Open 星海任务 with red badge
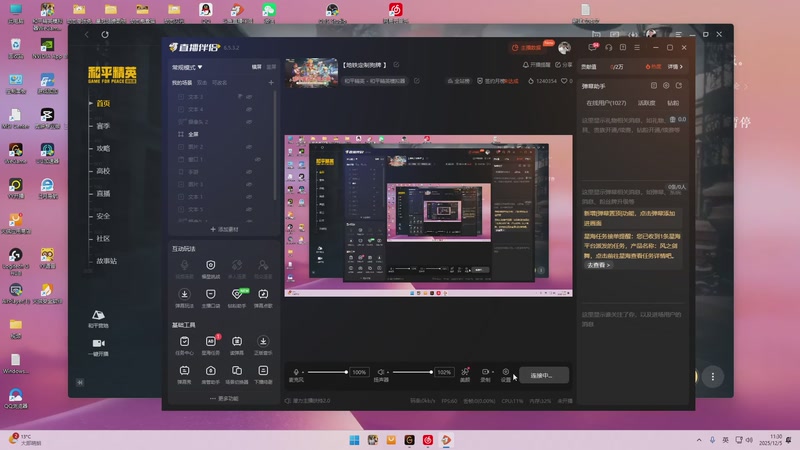 210,344
